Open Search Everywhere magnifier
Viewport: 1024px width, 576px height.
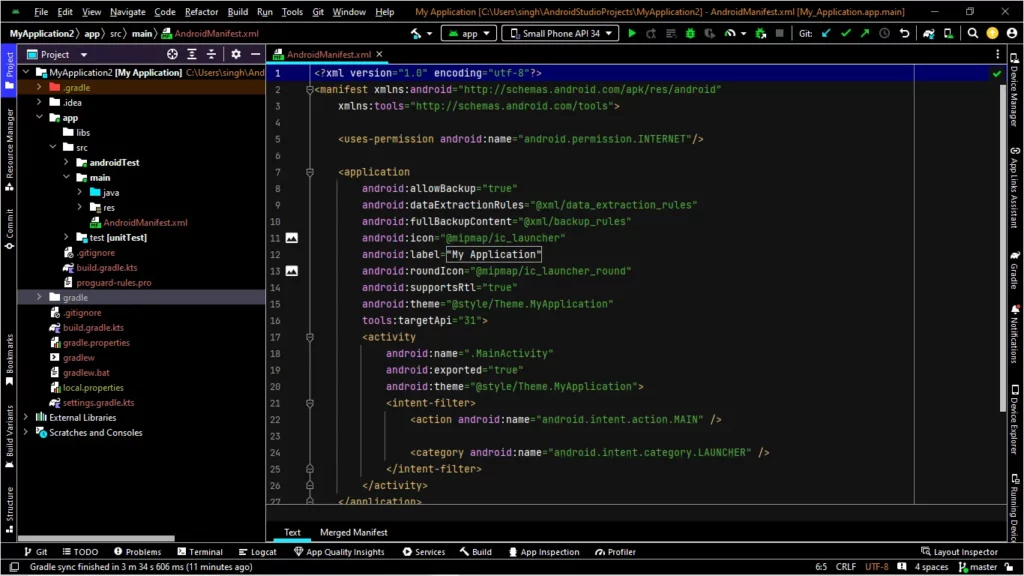pyautogui.click(x=973, y=33)
